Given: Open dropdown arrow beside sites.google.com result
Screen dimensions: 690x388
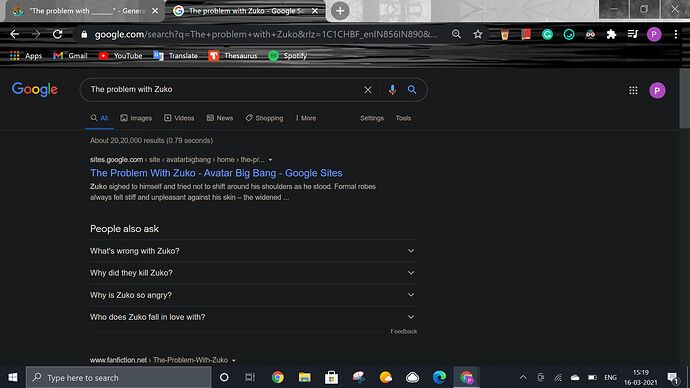Looking at the screenshot, I should pyautogui.click(x=270, y=160).
